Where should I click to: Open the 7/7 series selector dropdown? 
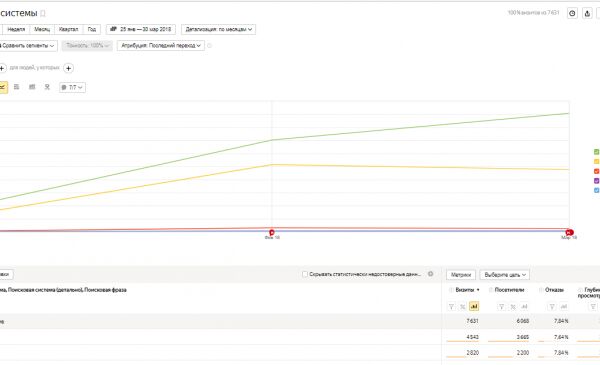(x=72, y=87)
